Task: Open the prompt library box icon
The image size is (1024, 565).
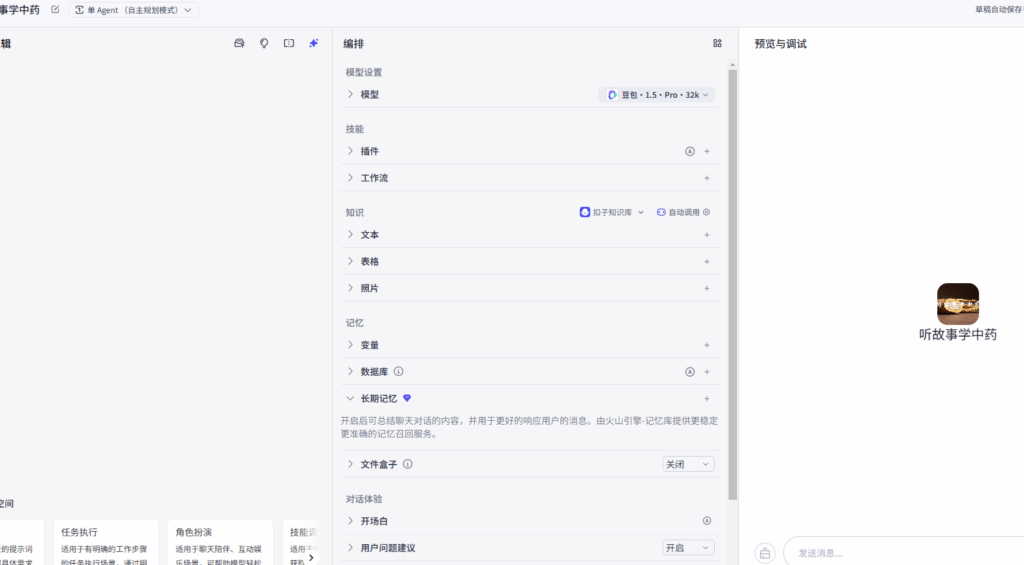Action: [x=239, y=44]
